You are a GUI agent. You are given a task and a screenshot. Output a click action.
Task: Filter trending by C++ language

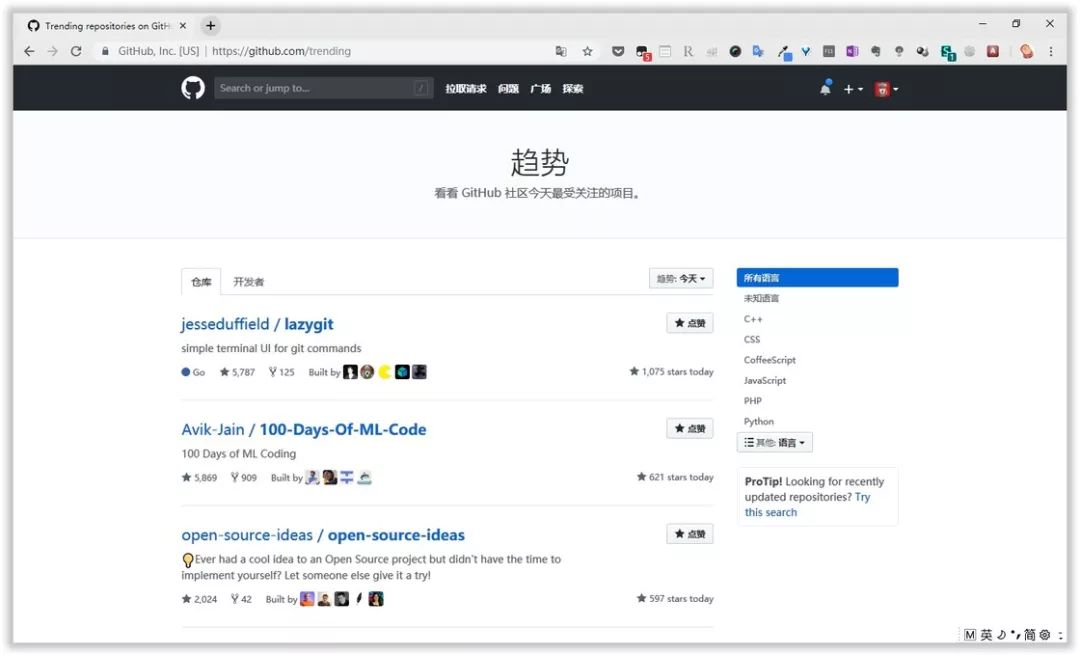[753, 319]
